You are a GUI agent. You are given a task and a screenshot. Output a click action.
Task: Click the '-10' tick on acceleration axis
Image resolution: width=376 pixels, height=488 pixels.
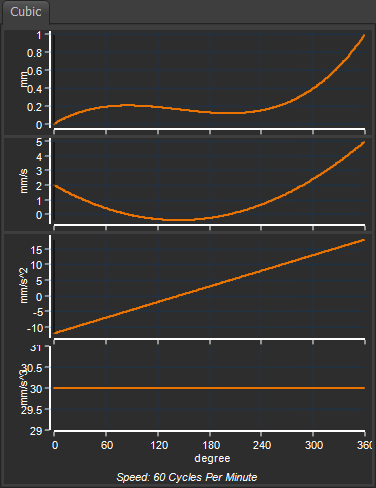coord(35,328)
